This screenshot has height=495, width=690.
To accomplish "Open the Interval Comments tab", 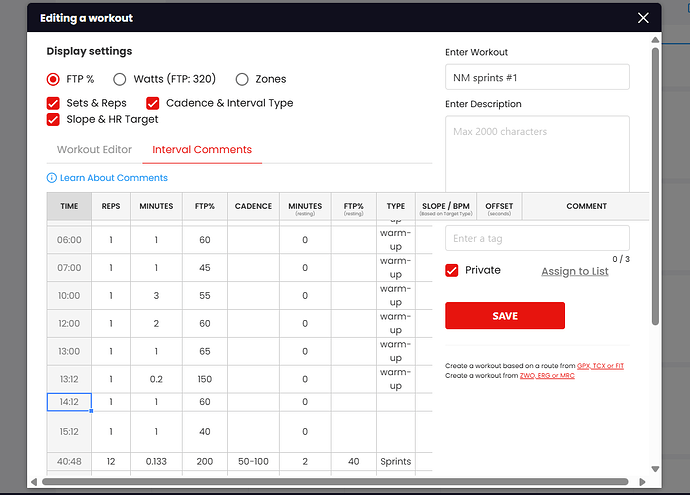I will click(201, 150).
